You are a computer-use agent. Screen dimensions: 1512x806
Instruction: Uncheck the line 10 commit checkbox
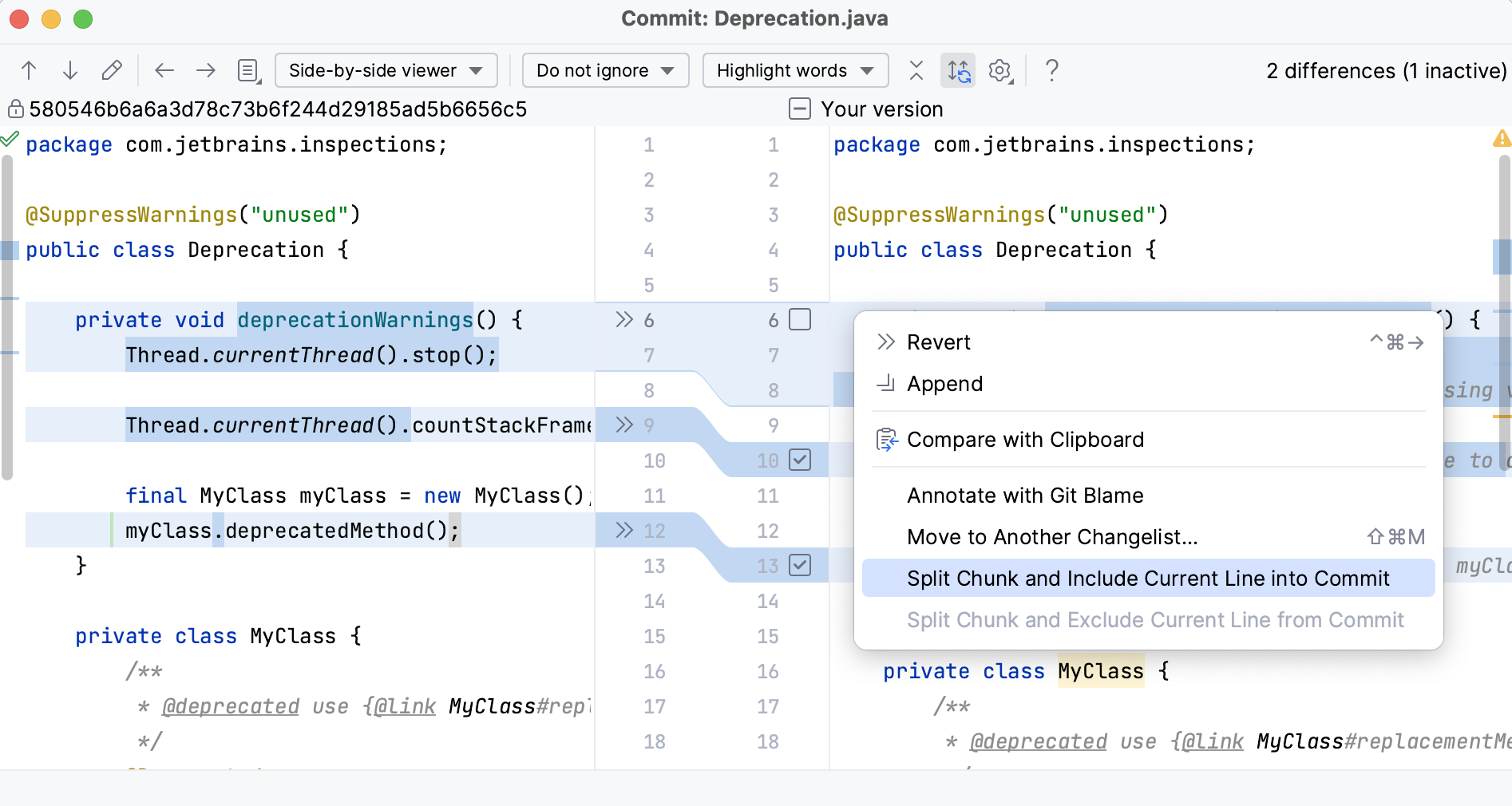[x=801, y=460]
